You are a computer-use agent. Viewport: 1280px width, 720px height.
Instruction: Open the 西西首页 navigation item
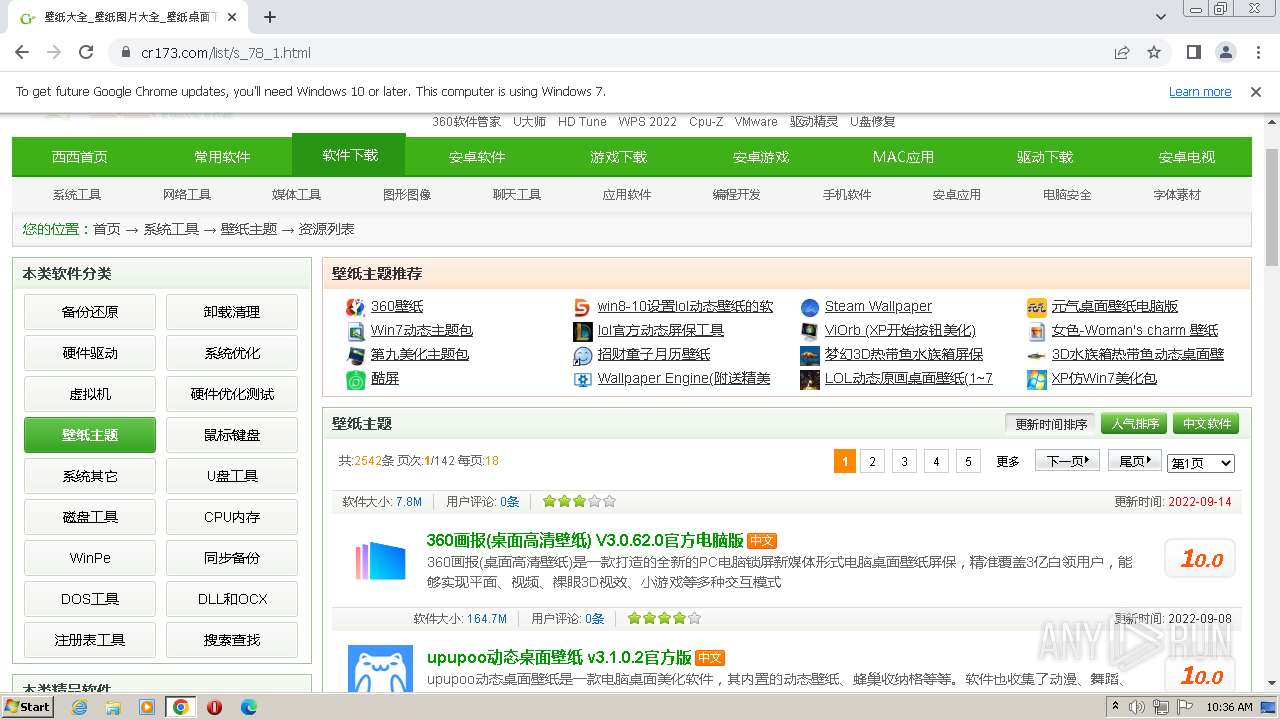[x=80, y=157]
